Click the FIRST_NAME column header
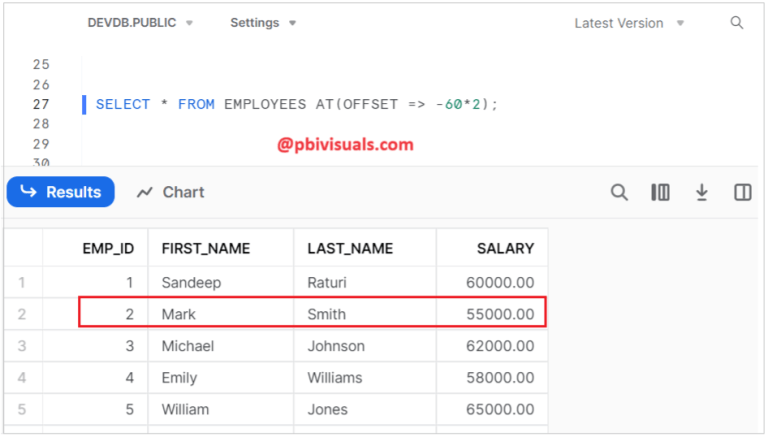Screen dimensions: 768x437 click(x=206, y=248)
